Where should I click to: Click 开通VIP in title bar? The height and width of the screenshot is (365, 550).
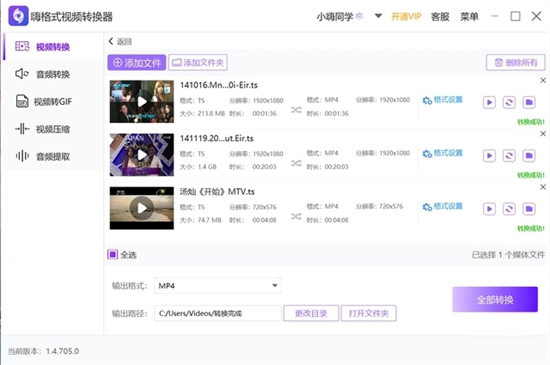pos(406,16)
